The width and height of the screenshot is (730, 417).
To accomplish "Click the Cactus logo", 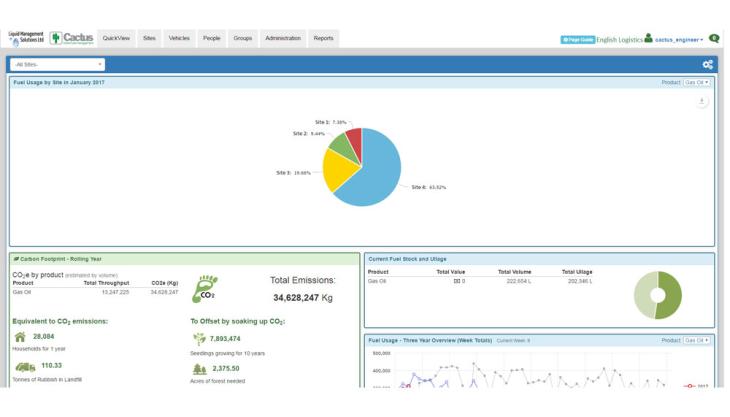I will (72, 38).
